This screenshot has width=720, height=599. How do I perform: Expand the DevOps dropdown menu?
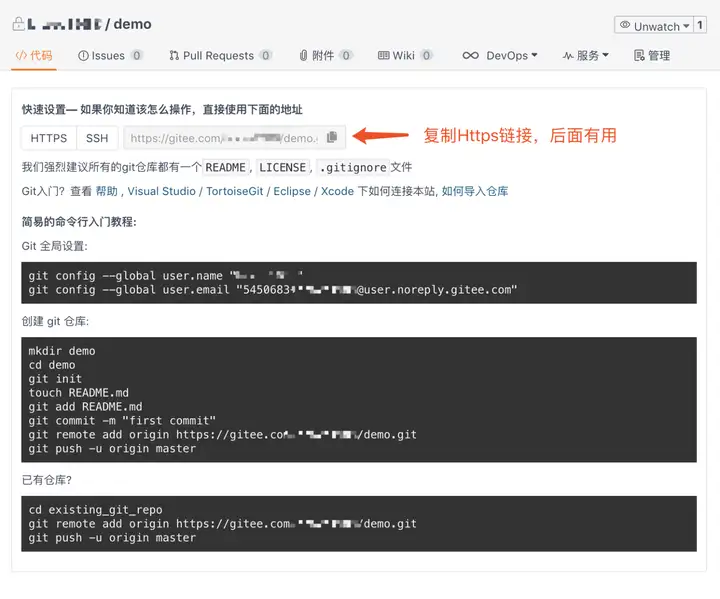pos(500,56)
